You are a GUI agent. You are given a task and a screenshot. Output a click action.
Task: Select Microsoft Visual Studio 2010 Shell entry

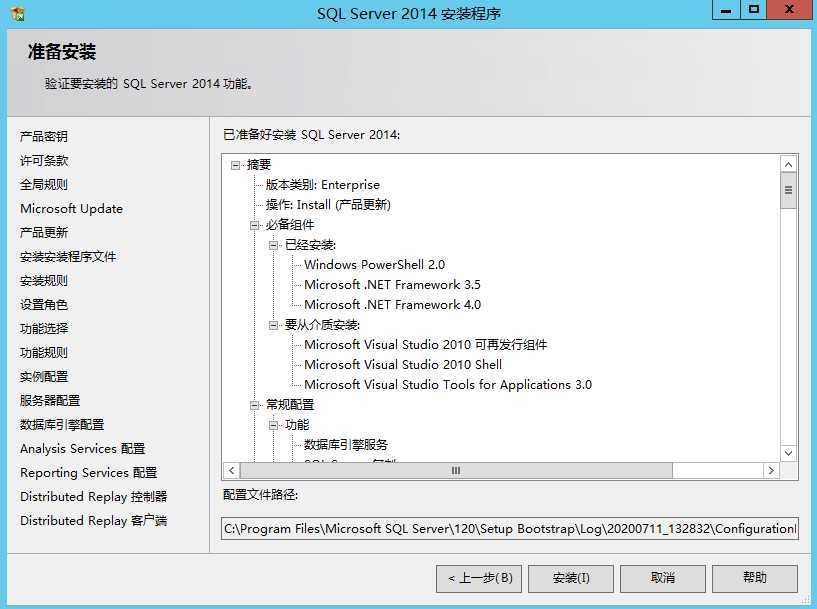point(403,365)
